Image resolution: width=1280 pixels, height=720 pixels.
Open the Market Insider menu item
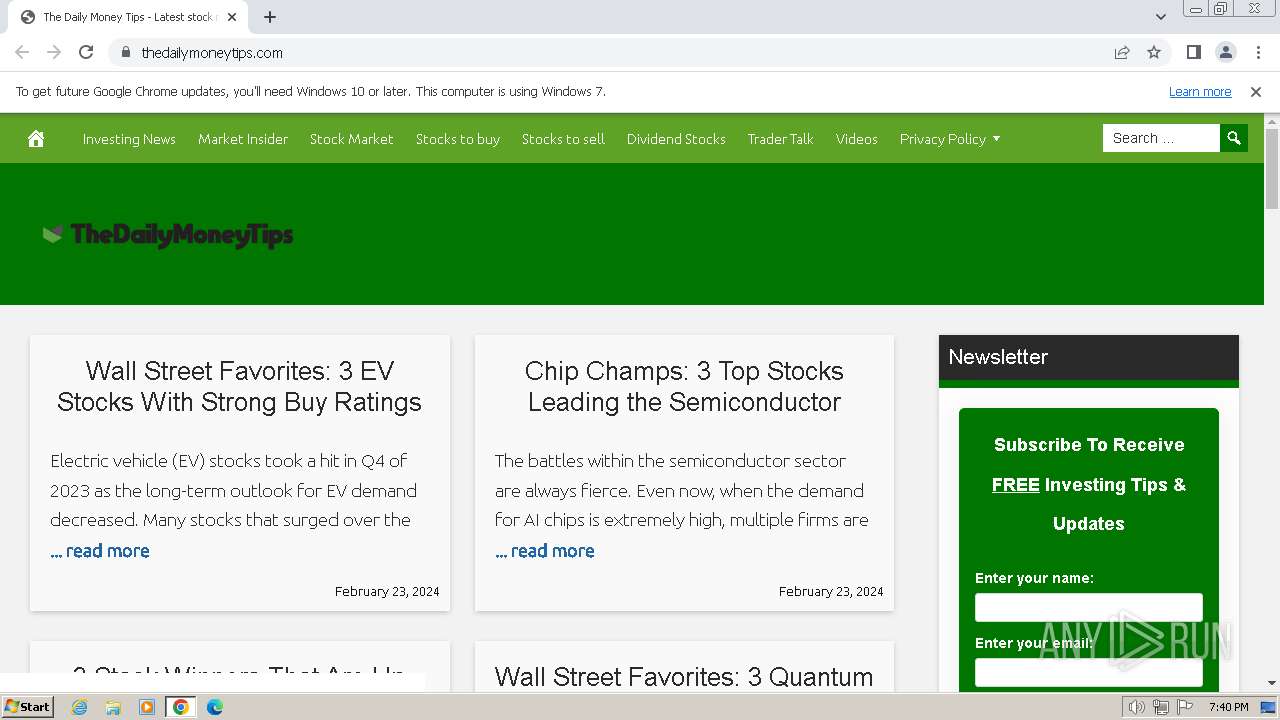pos(243,139)
